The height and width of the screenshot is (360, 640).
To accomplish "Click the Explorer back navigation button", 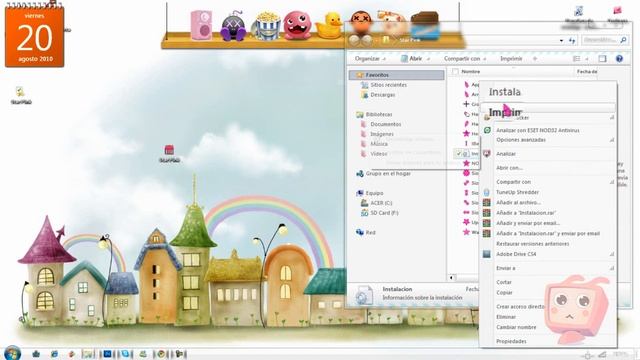I will click(x=353, y=40).
